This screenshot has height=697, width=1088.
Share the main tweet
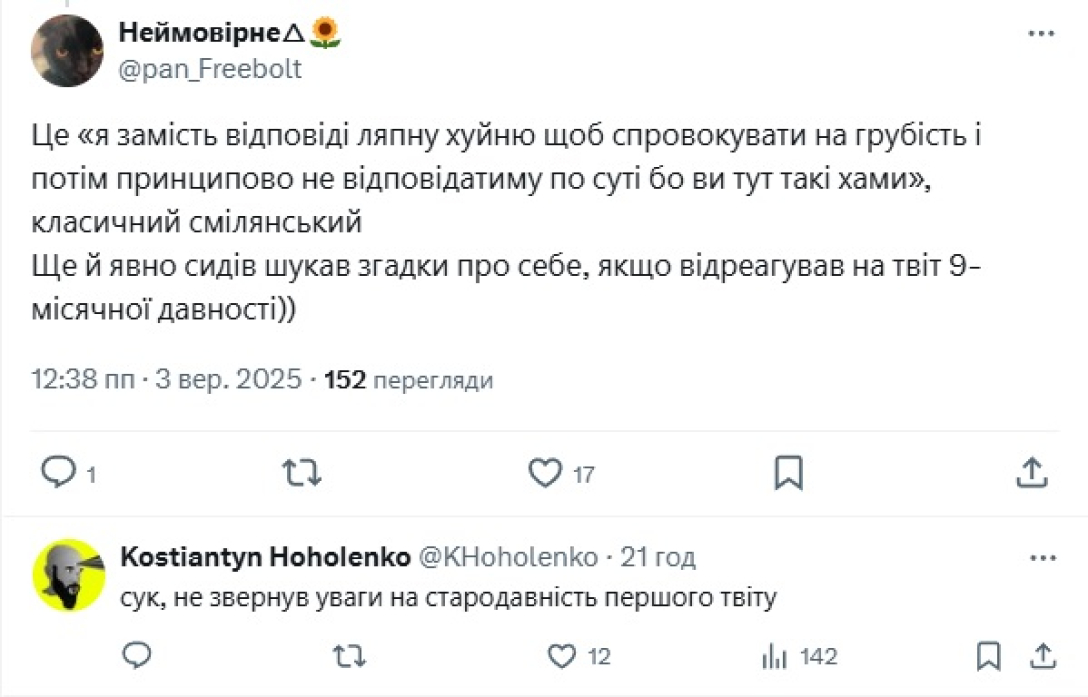coord(1032,472)
